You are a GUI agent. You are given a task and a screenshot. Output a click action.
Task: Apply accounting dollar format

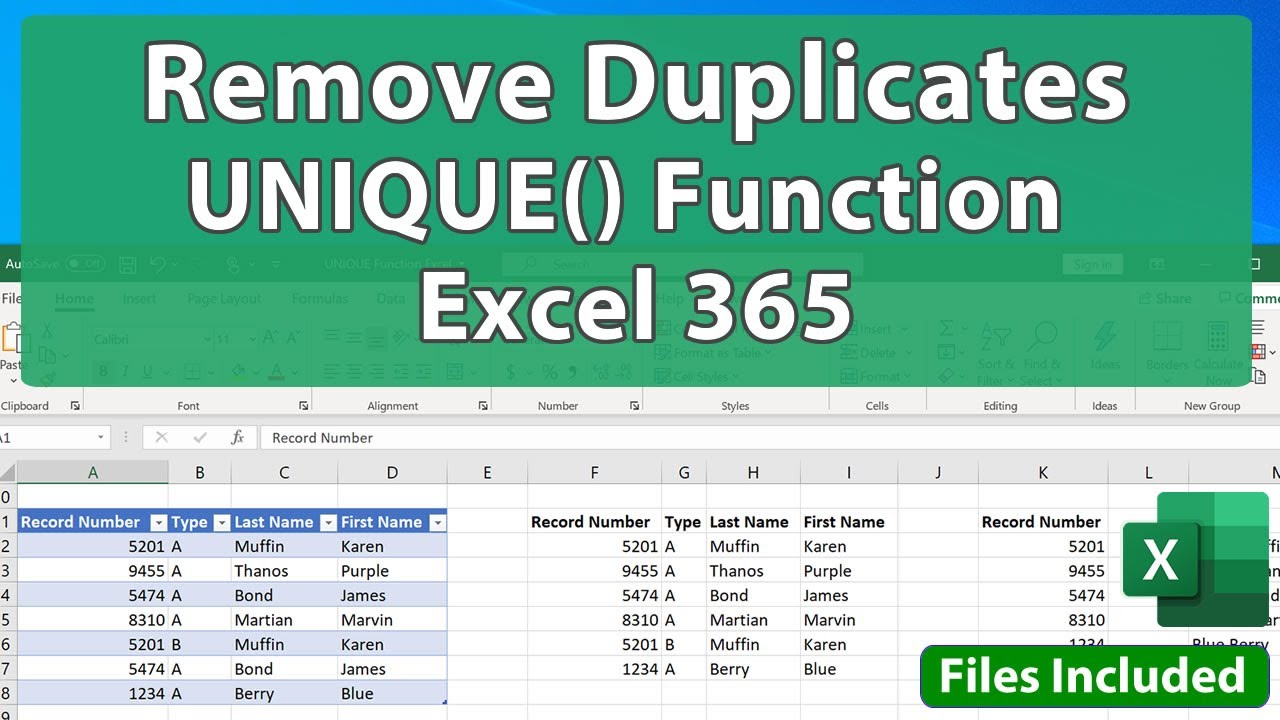tap(511, 372)
